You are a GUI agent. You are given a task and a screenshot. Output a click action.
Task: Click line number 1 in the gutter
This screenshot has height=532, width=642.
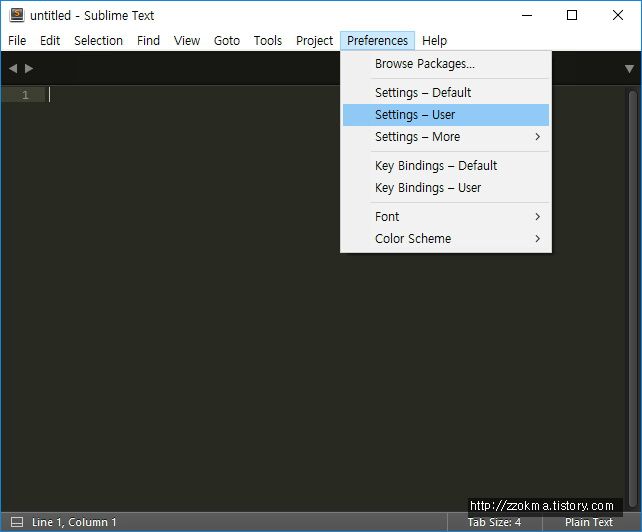click(x=25, y=95)
